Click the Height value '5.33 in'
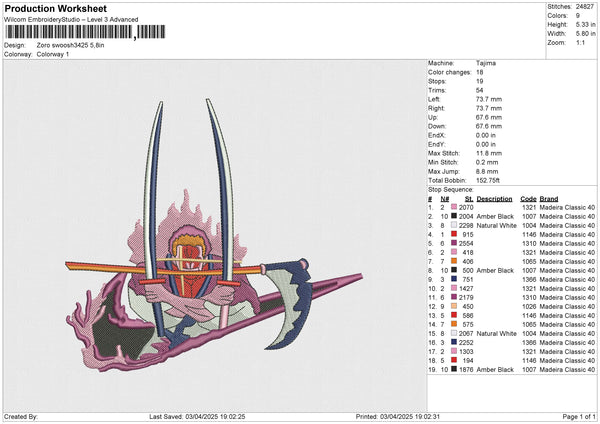600x424 pixels. click(585, 24)
